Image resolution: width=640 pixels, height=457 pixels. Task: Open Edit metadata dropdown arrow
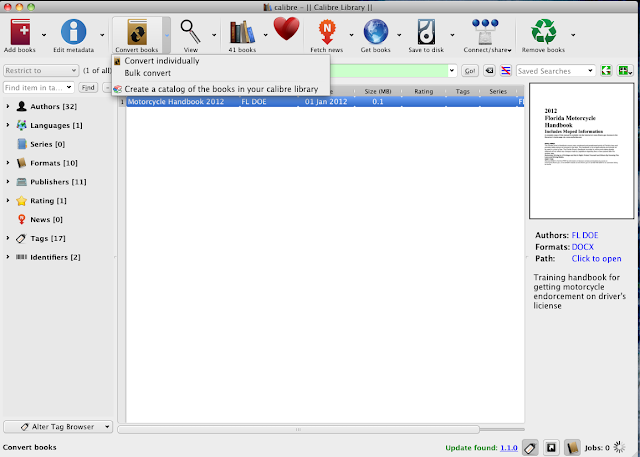(102, 35)
